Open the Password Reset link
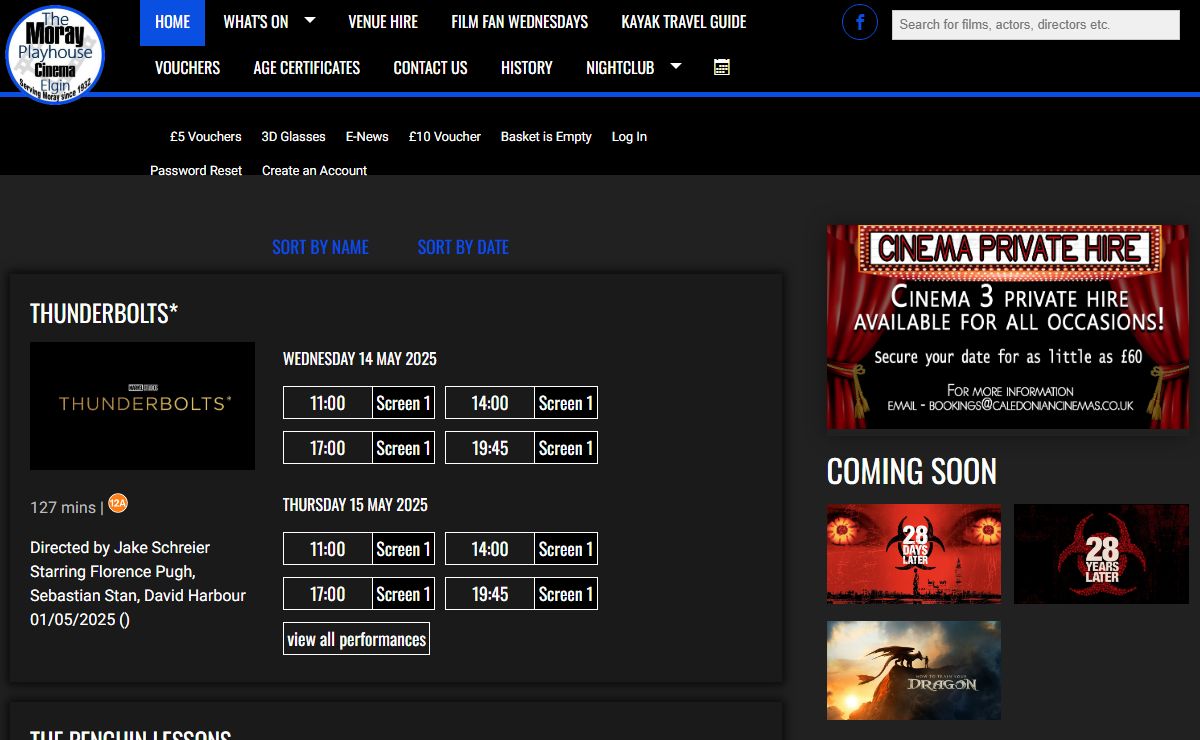 click(x=196, y=171)
